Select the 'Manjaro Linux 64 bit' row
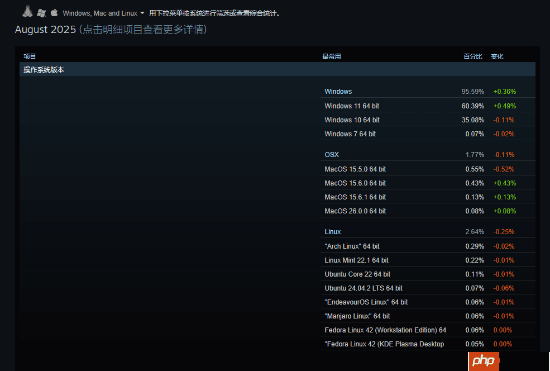The height and width of the screenshot is (371, 550). pyautogui.click(x=428, y=316)
